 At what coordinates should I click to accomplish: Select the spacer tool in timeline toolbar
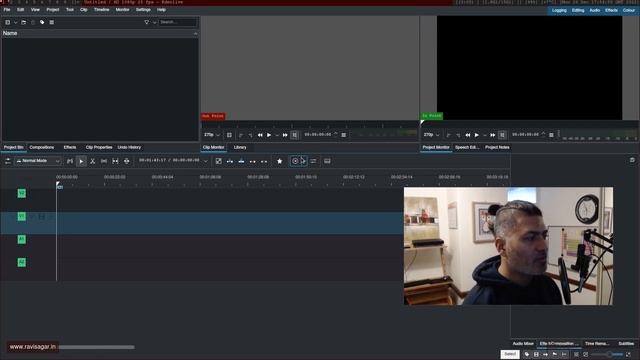104,161
